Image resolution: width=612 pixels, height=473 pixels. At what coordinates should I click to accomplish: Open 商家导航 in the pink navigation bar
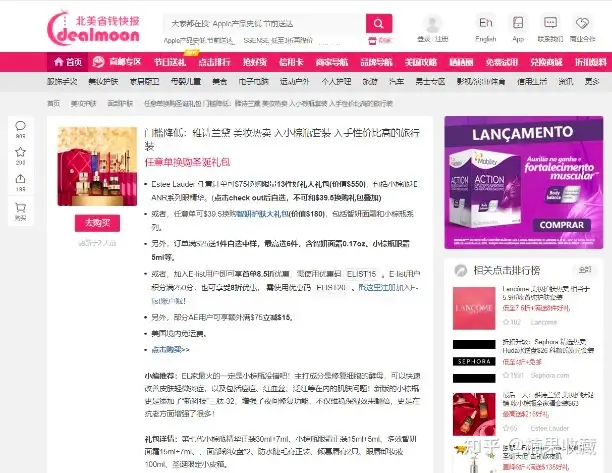332,62
